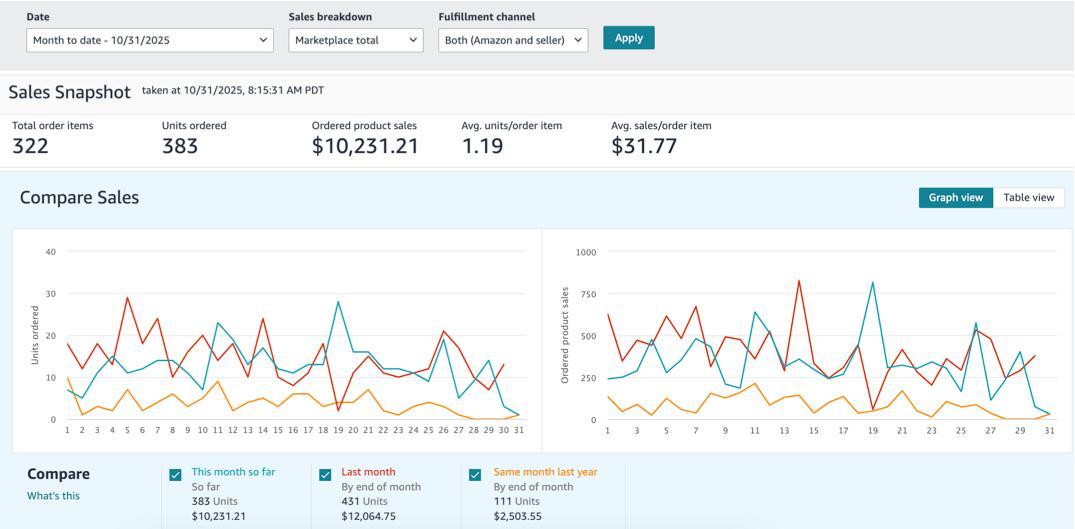The width and height of the screenshot is (1075, 529).
Task: Click the teal peak at day 19 in Units ordered chart
Action: pos(338,302)
